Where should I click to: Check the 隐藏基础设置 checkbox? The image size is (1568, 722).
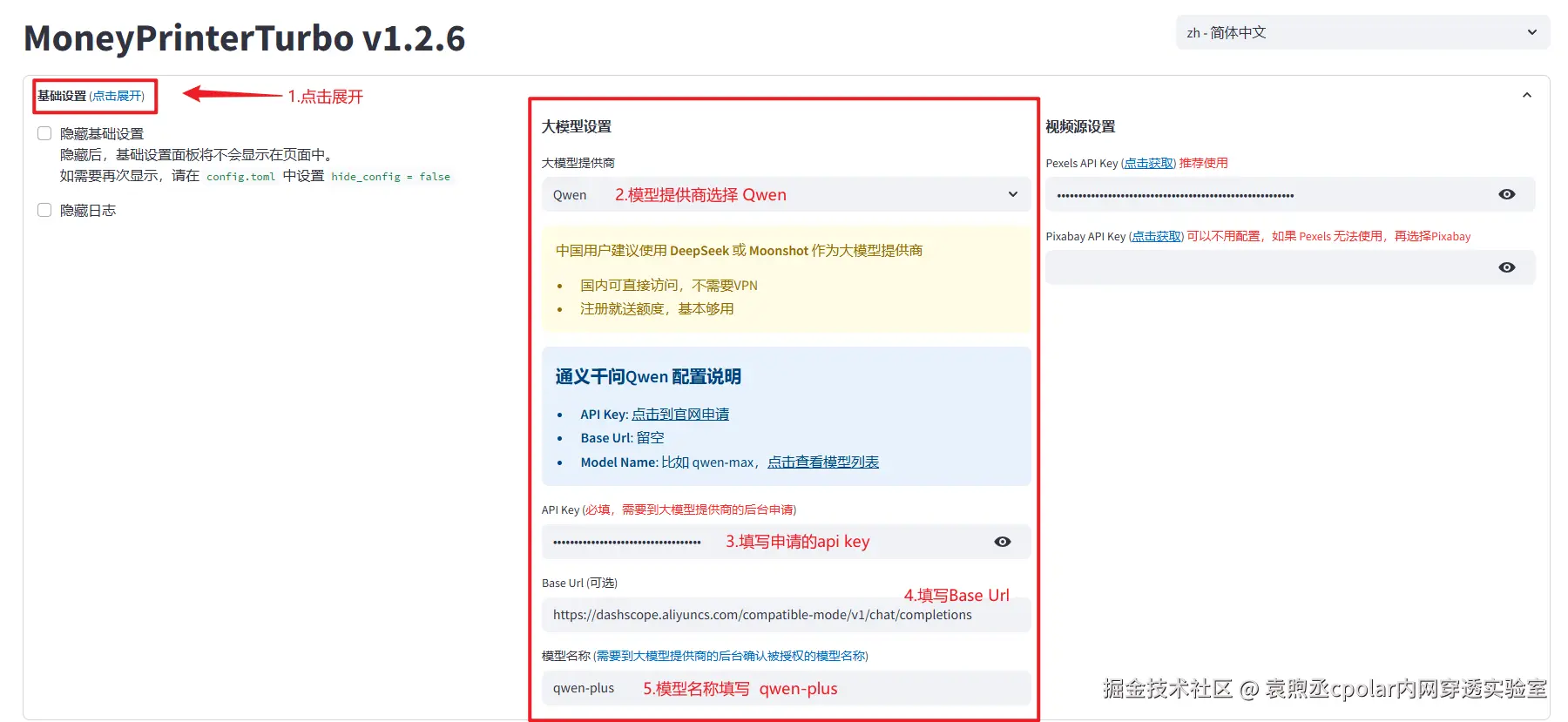pyautogui.click(x=44, y=133)
